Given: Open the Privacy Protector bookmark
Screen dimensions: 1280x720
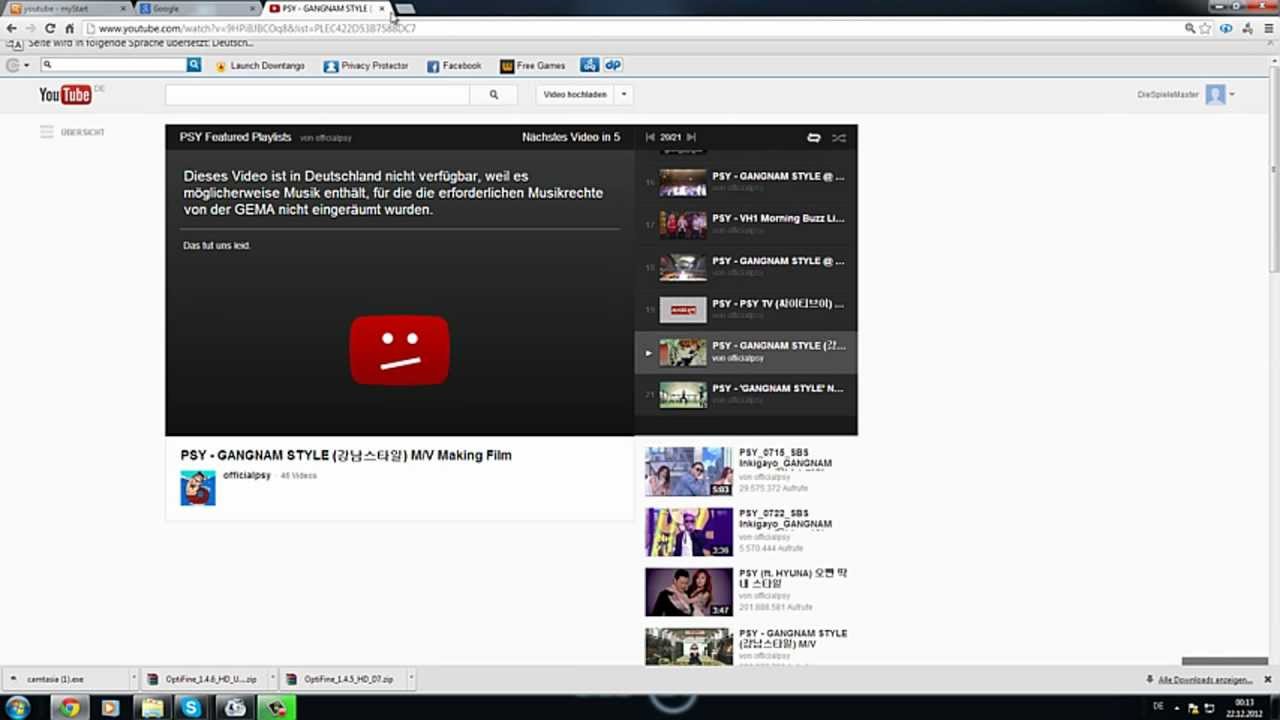Looking at the screenshot, I should tap(366, 65).
